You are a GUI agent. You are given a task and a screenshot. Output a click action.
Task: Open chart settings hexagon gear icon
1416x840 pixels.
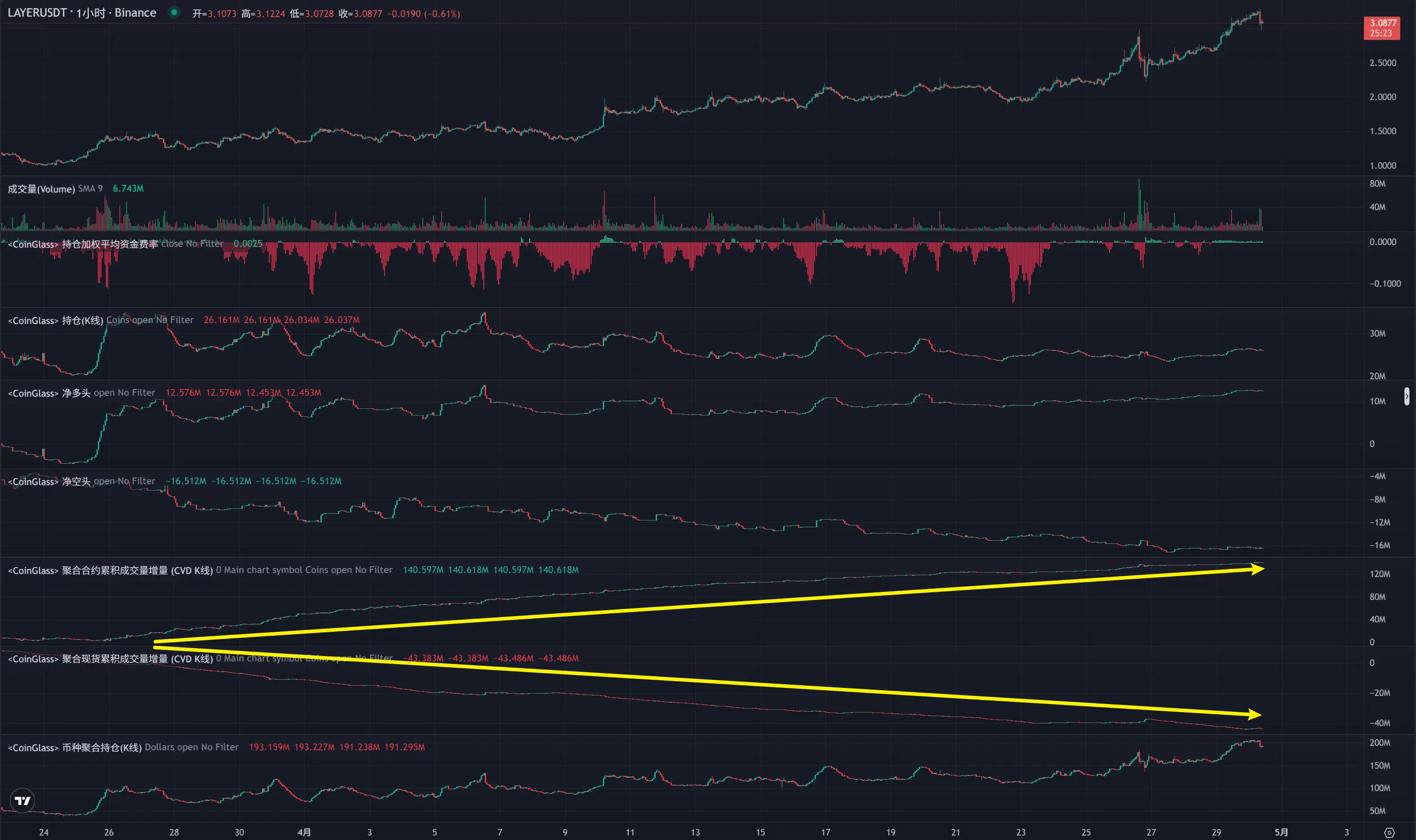(1389, 833)
